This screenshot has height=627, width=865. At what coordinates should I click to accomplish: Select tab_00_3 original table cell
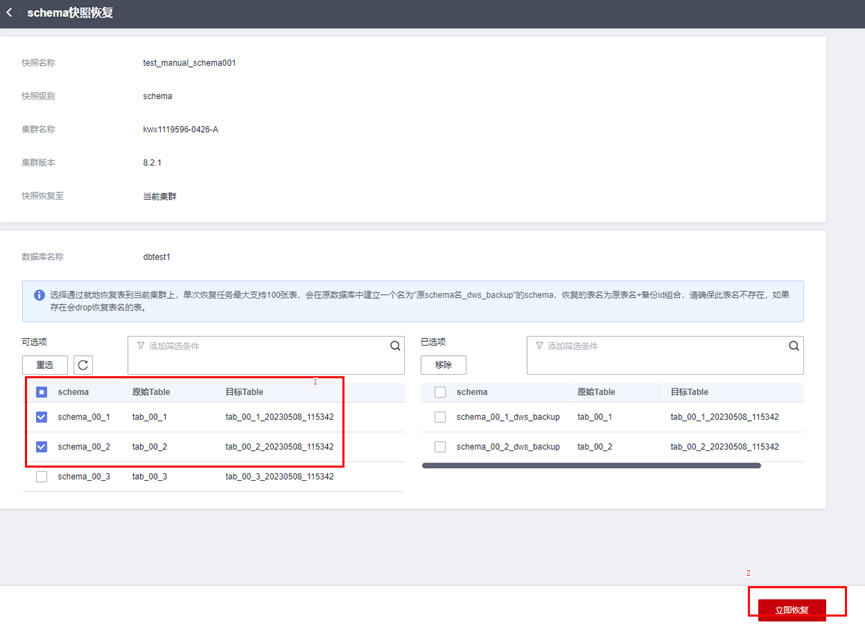[149, 476]
